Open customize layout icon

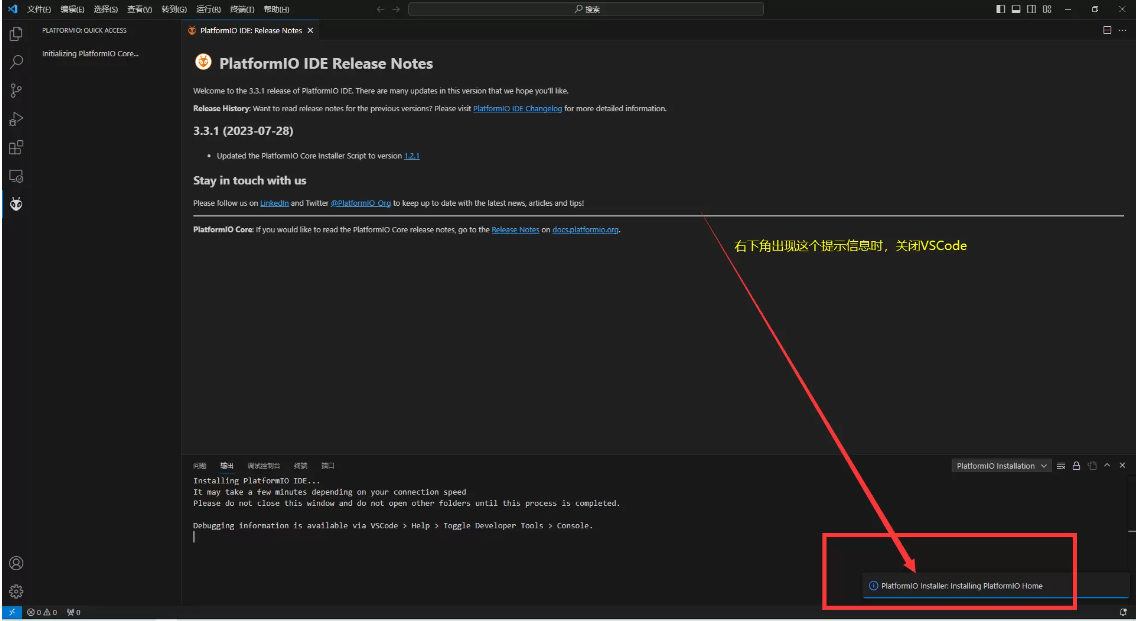pos(1047,9)
